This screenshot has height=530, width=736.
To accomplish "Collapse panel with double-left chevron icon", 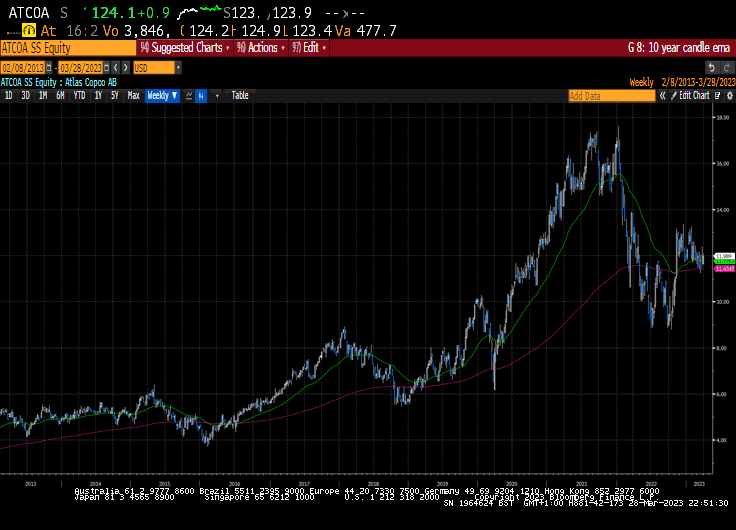I will [x=662, y=96].
